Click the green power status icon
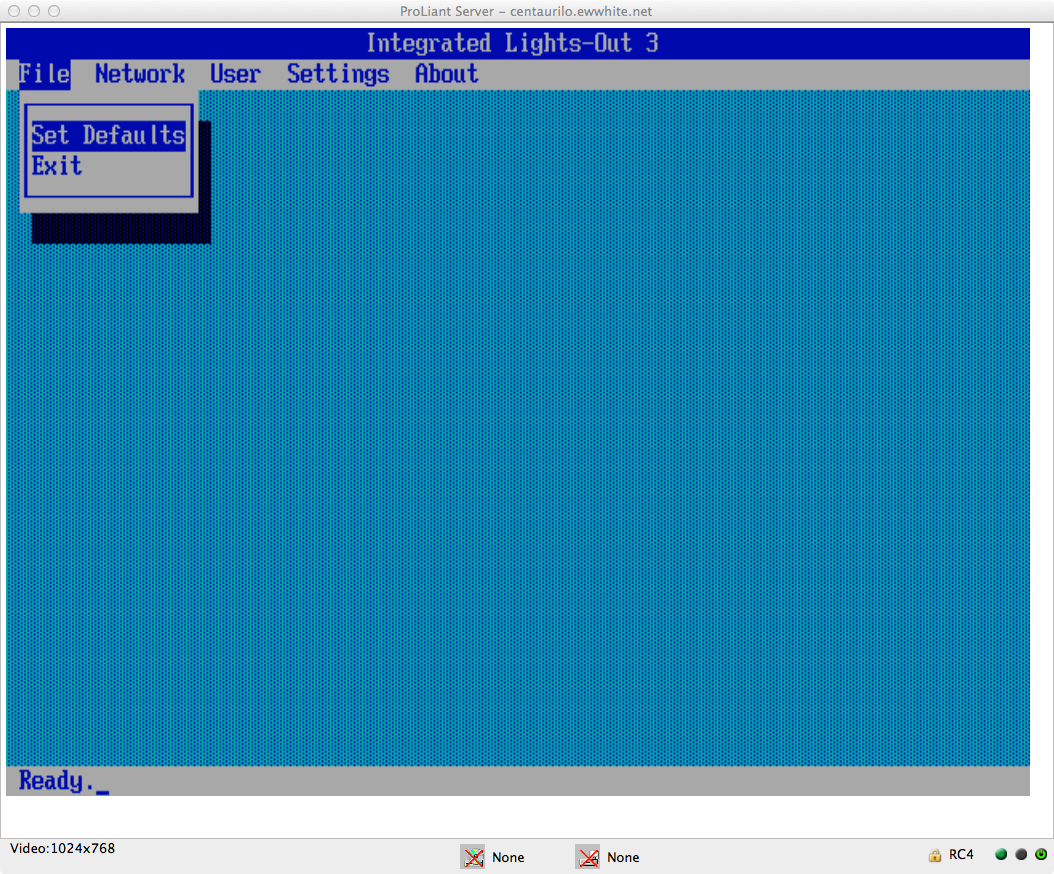The width and height of the screenshot is (1054, 874). click(x=1041, y=855)
